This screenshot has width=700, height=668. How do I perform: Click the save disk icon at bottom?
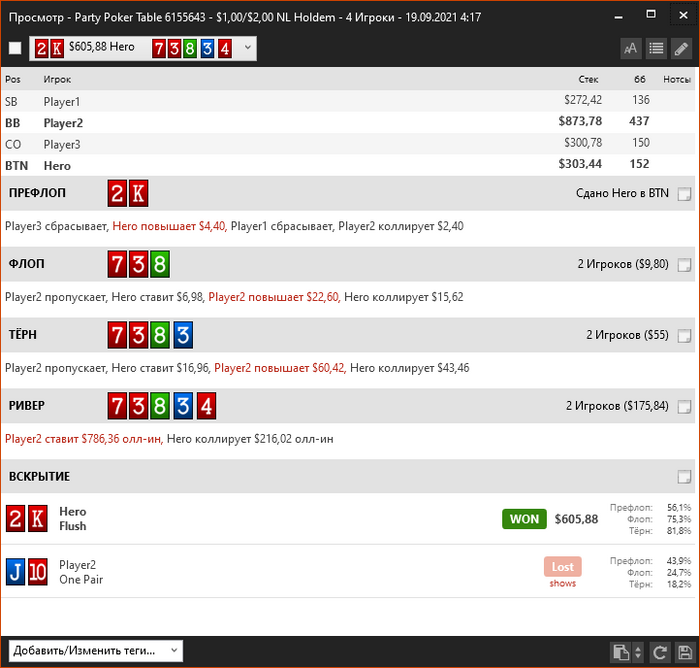[x=685, y=652]
